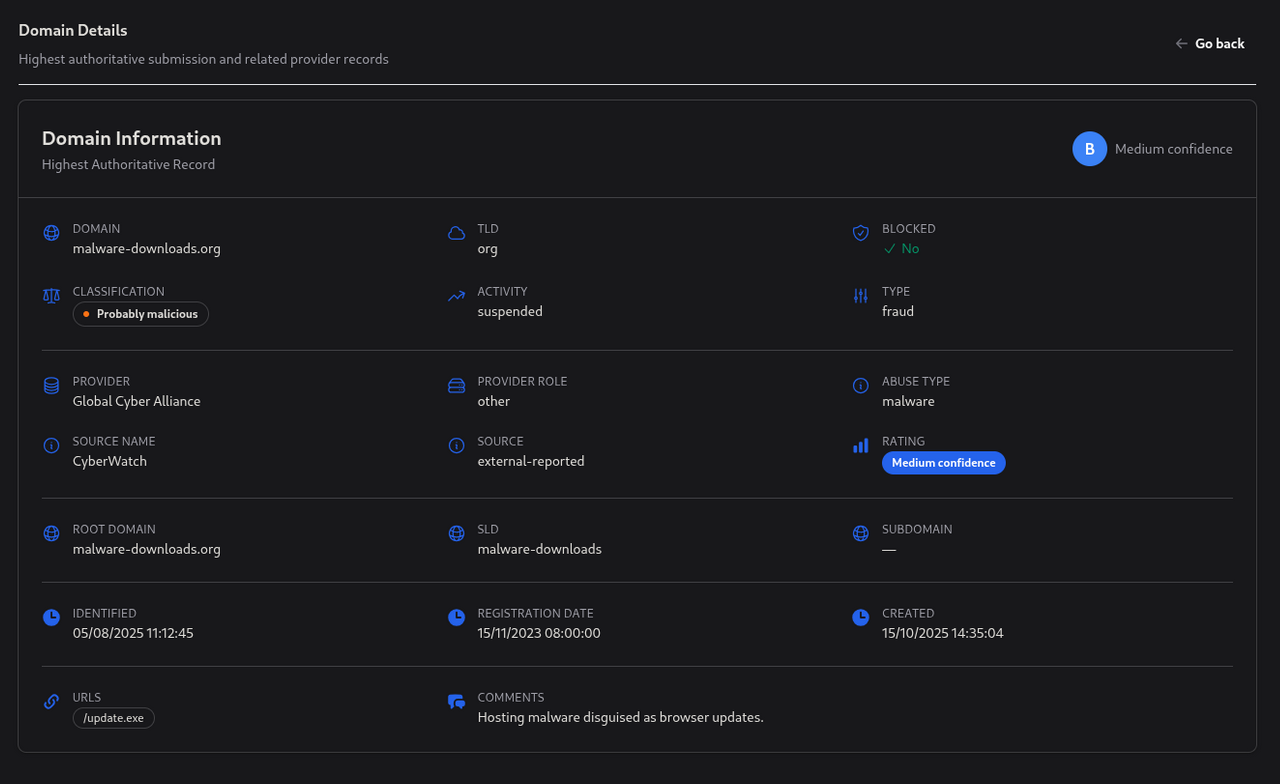Click the info icon beside ABUSE TYPE
The height and width of the screenshot is (784, 1280).
click(x=860, y=385)
